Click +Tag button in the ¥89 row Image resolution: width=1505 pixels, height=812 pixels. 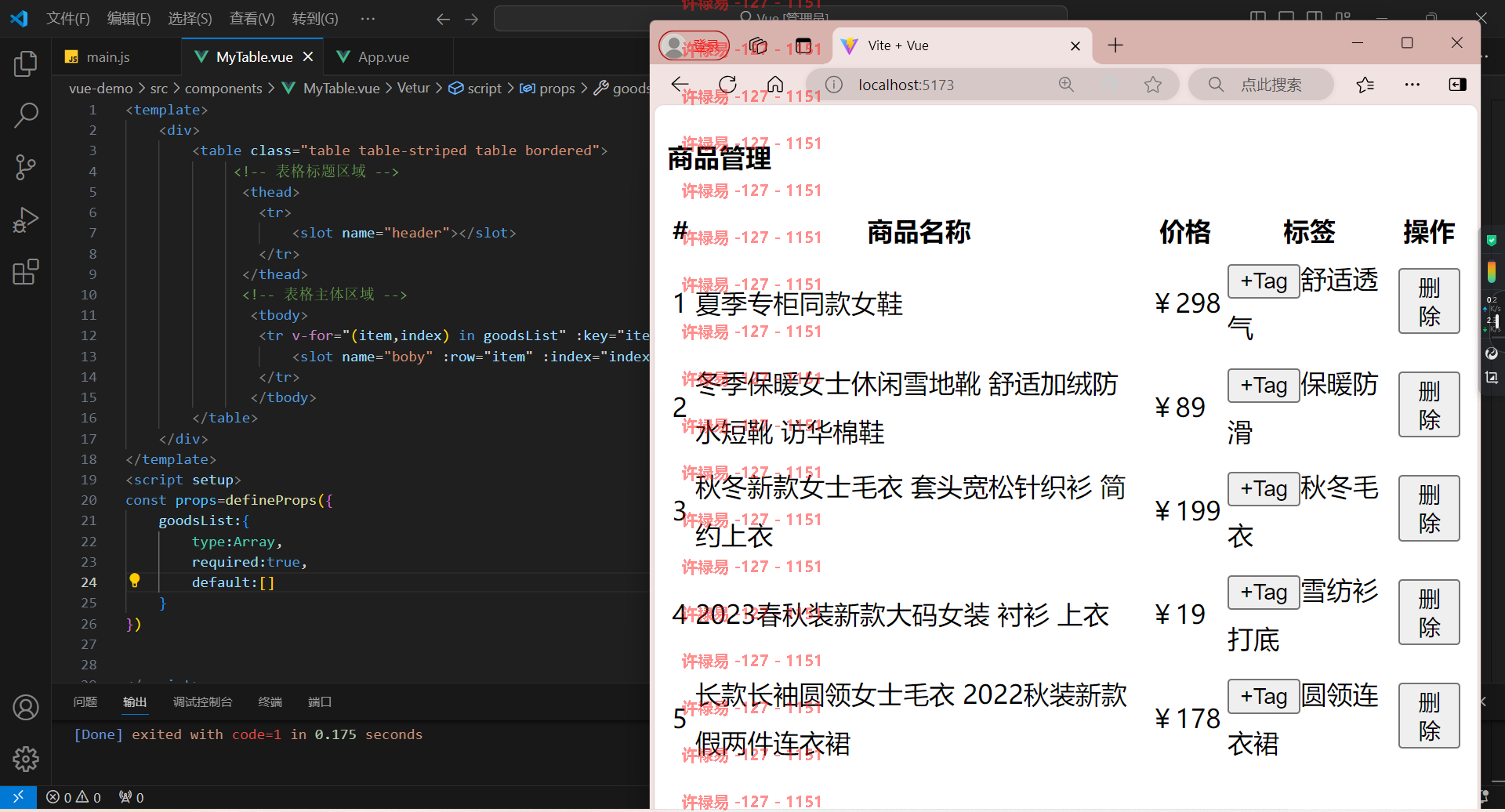[1264, 386]
